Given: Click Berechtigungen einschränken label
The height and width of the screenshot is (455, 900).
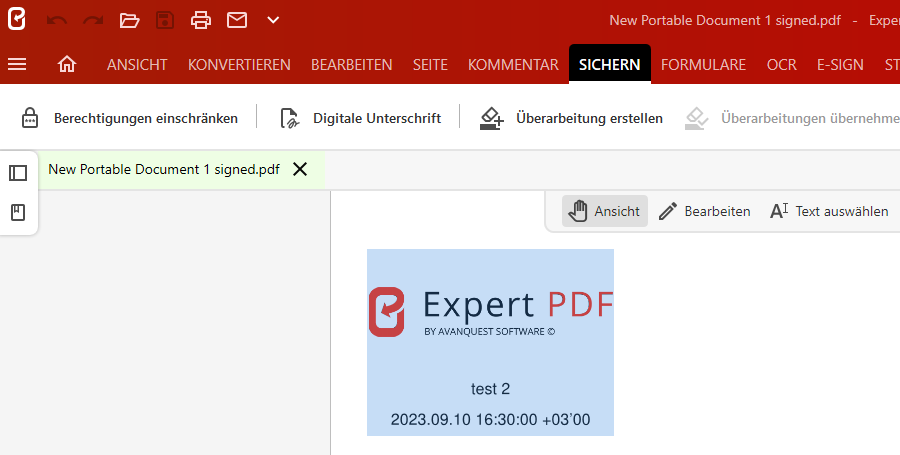Looking at the screenshot, I should pos(146,118).
